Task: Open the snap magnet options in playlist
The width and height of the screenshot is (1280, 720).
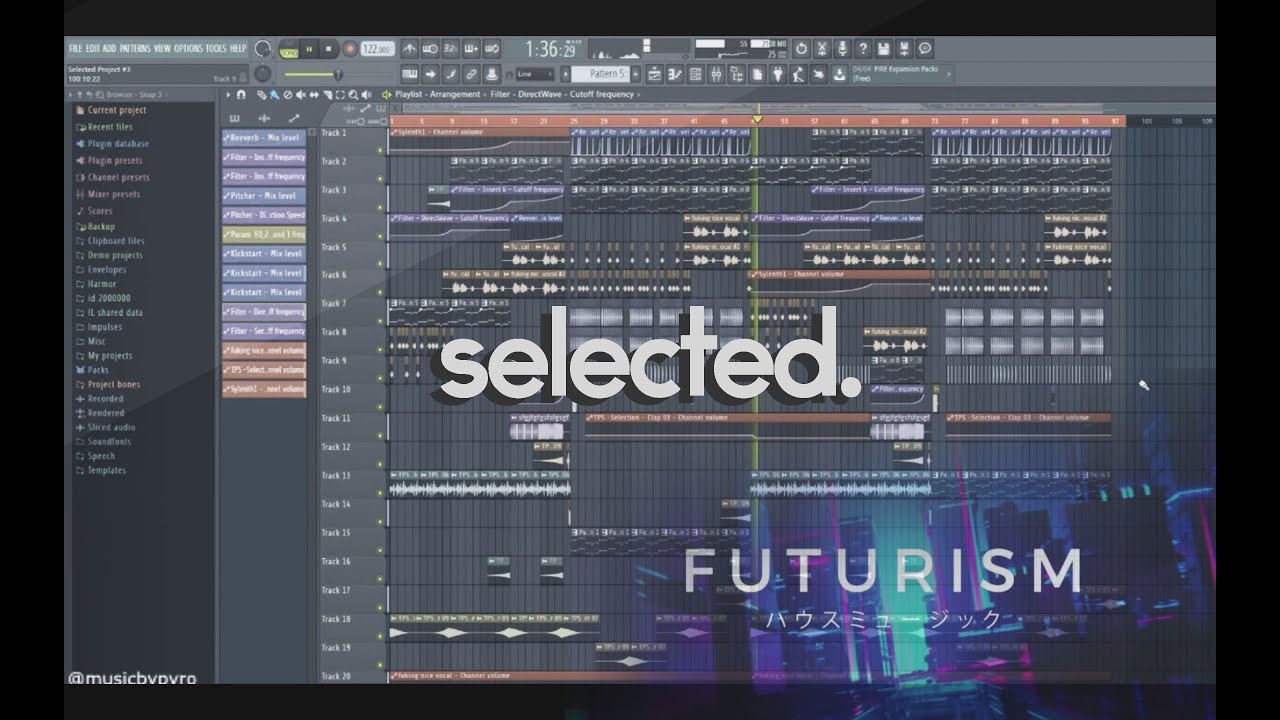Action: point(241,94)
